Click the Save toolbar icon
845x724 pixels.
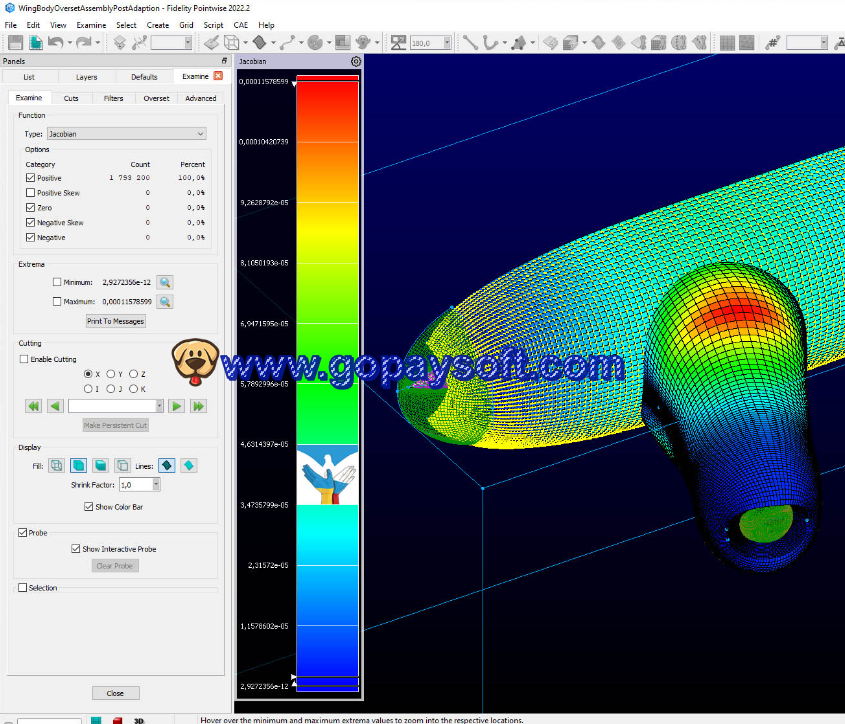16,42
